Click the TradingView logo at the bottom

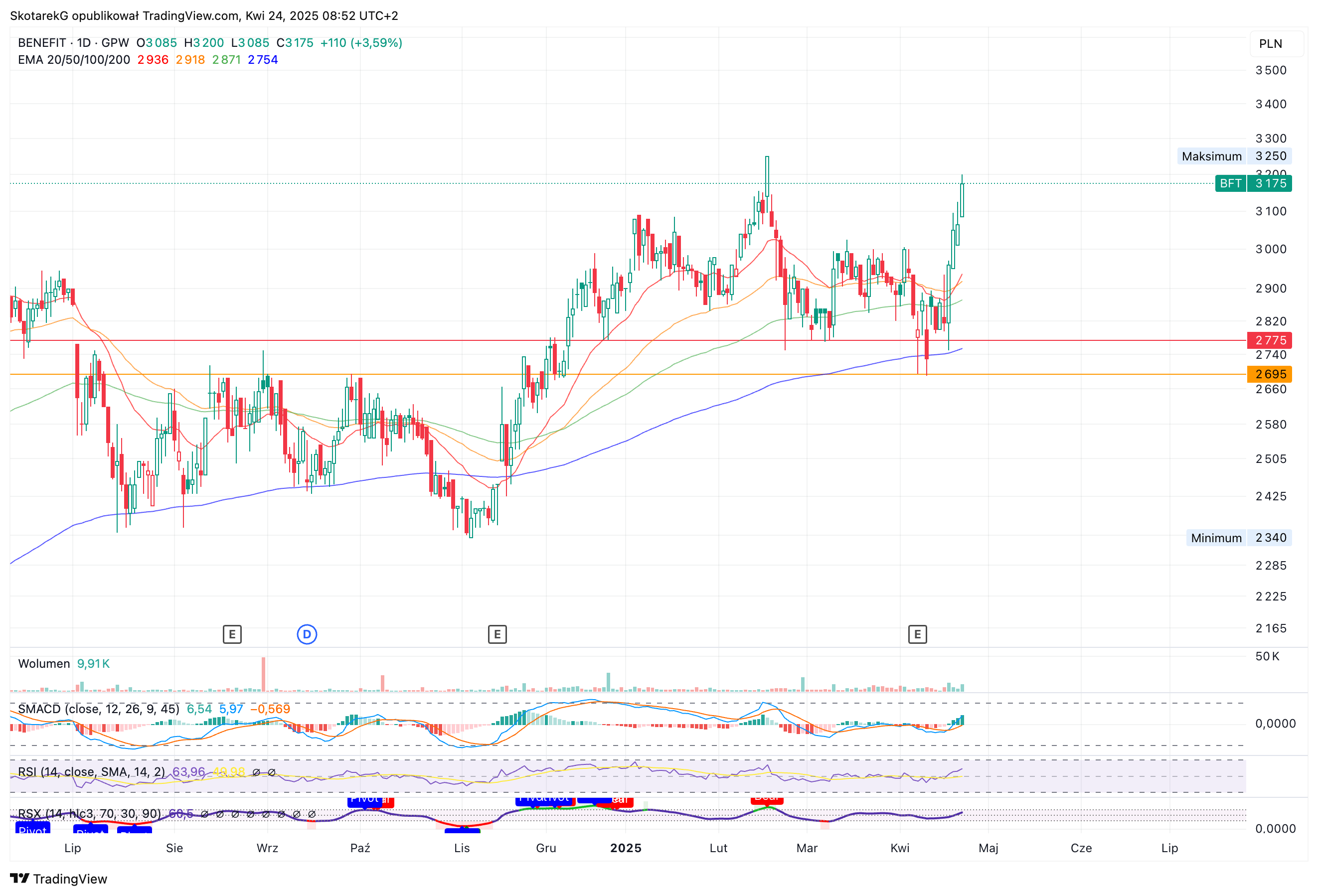(x=59, y=879)
